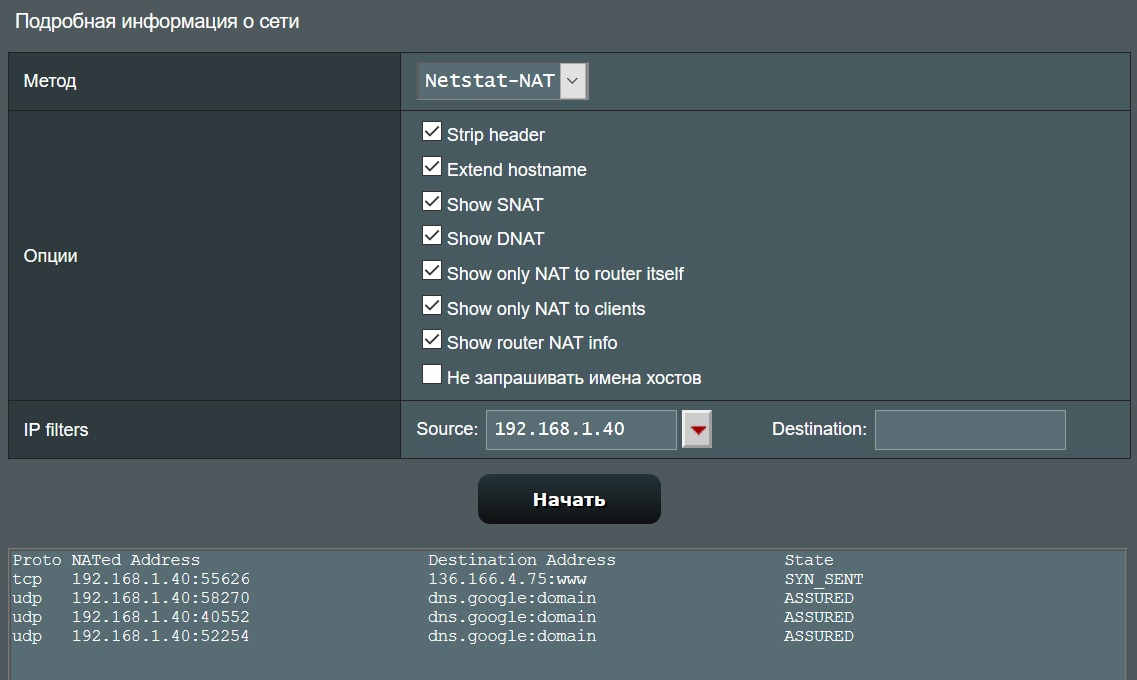Click the udp 192.168.1.40:40552 output row
This screenshot has width=1137, height=680.
(160, 617)
